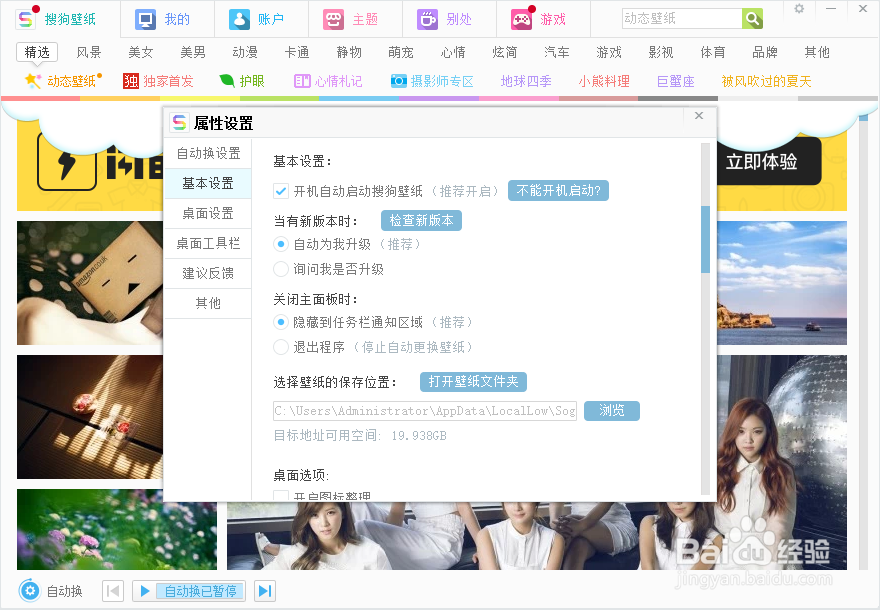
Task: Select 精选 category tab
Action: click(x=37, y=52)
